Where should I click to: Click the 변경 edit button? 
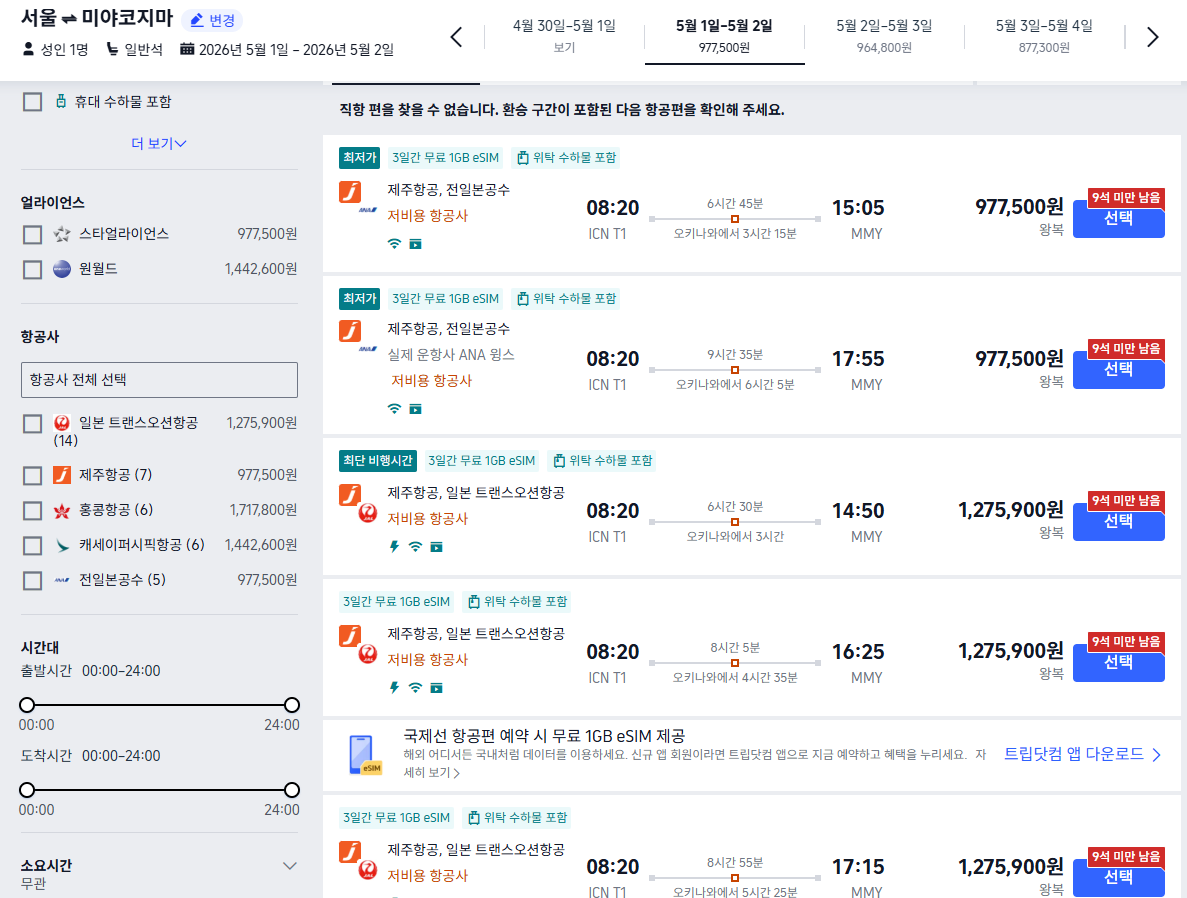[x=212, y=20]
